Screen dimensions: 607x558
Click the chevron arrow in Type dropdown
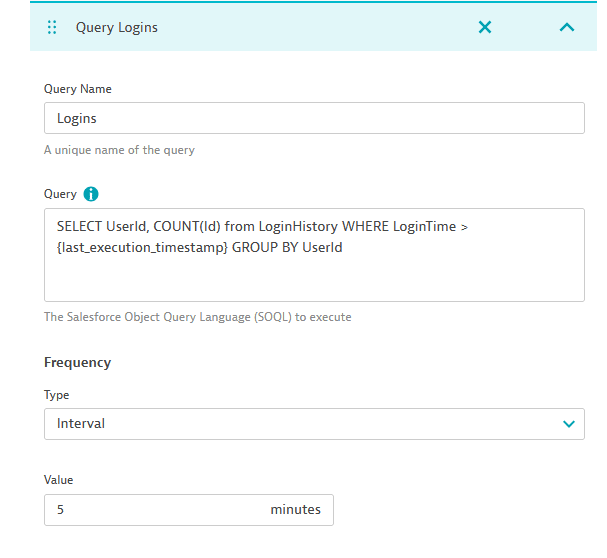(x=569, y=424)
